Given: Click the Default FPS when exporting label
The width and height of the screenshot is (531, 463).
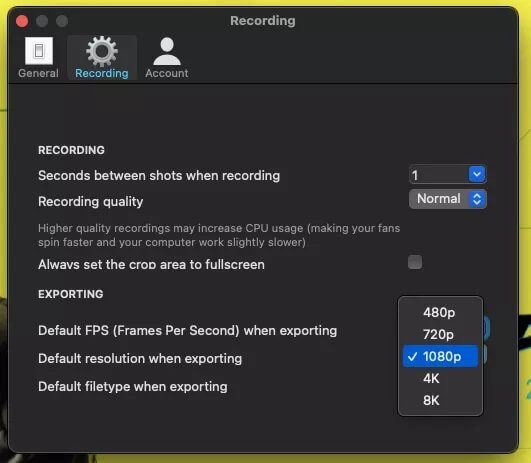Looking at the screenshot, I should tap(188, 331).
